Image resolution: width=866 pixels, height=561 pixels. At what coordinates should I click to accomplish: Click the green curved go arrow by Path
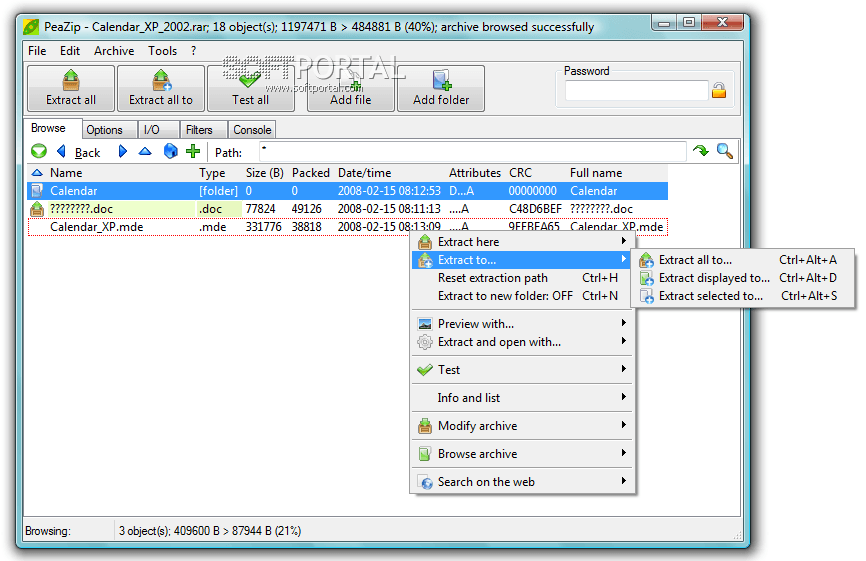coord(701,150)
